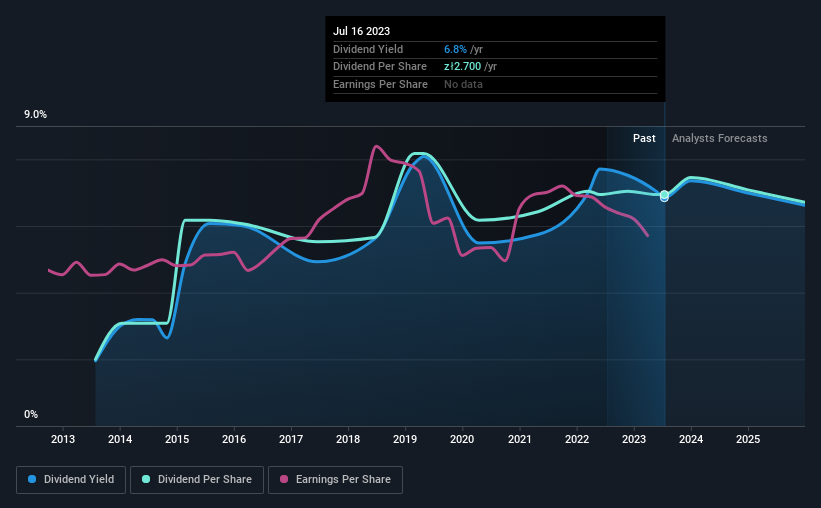Click the 2024 x-axis label
The image size is (821, 508).
click(x=691, y=439)
